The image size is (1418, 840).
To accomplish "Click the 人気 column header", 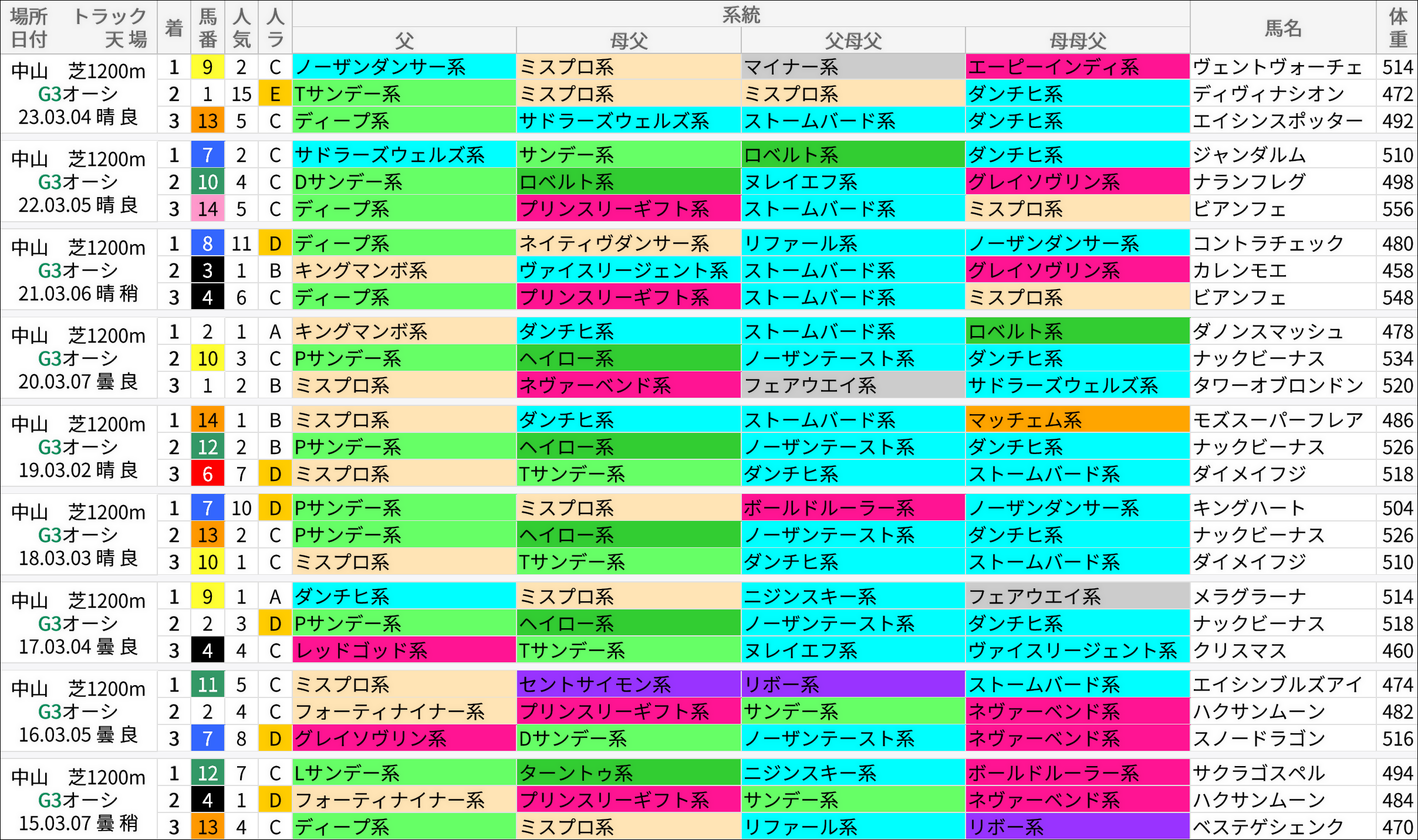I will pos(241,28).
